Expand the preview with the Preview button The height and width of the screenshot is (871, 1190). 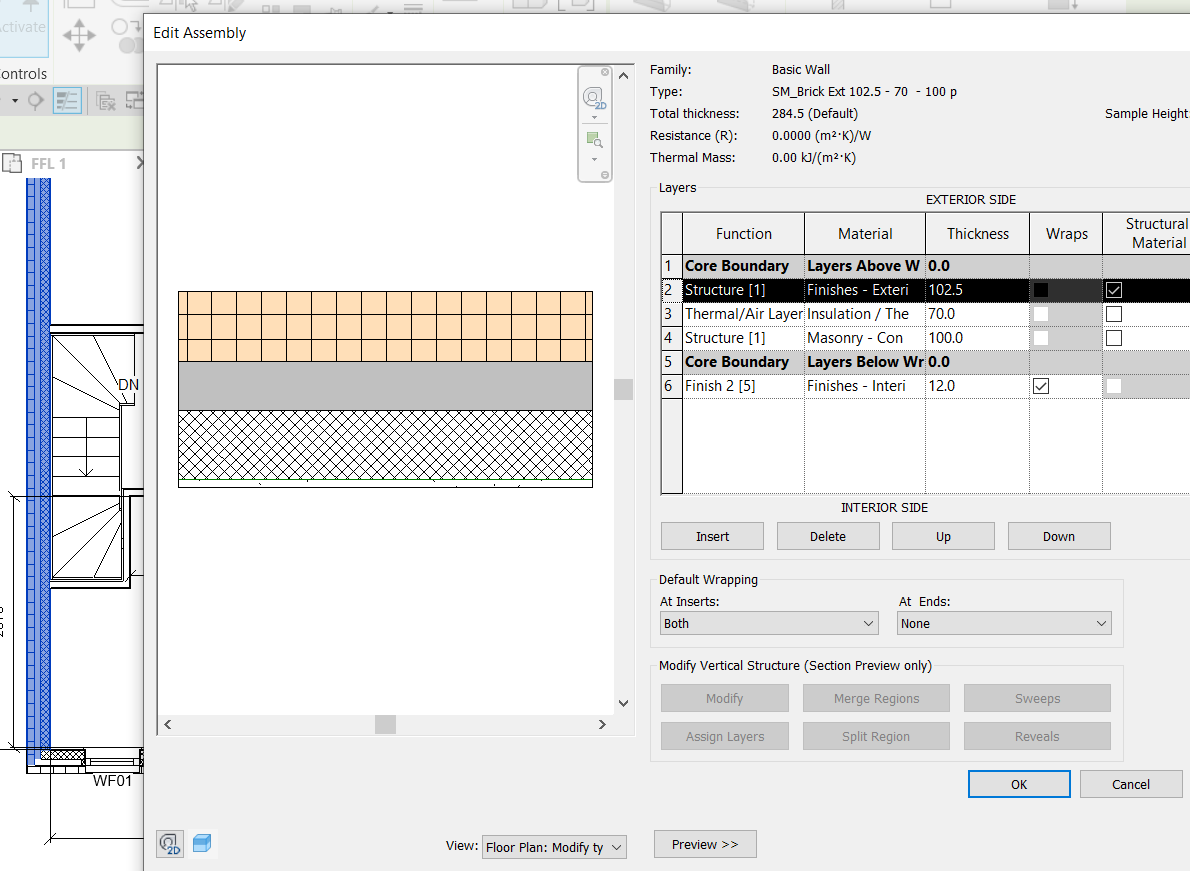(x=704, y=844)
